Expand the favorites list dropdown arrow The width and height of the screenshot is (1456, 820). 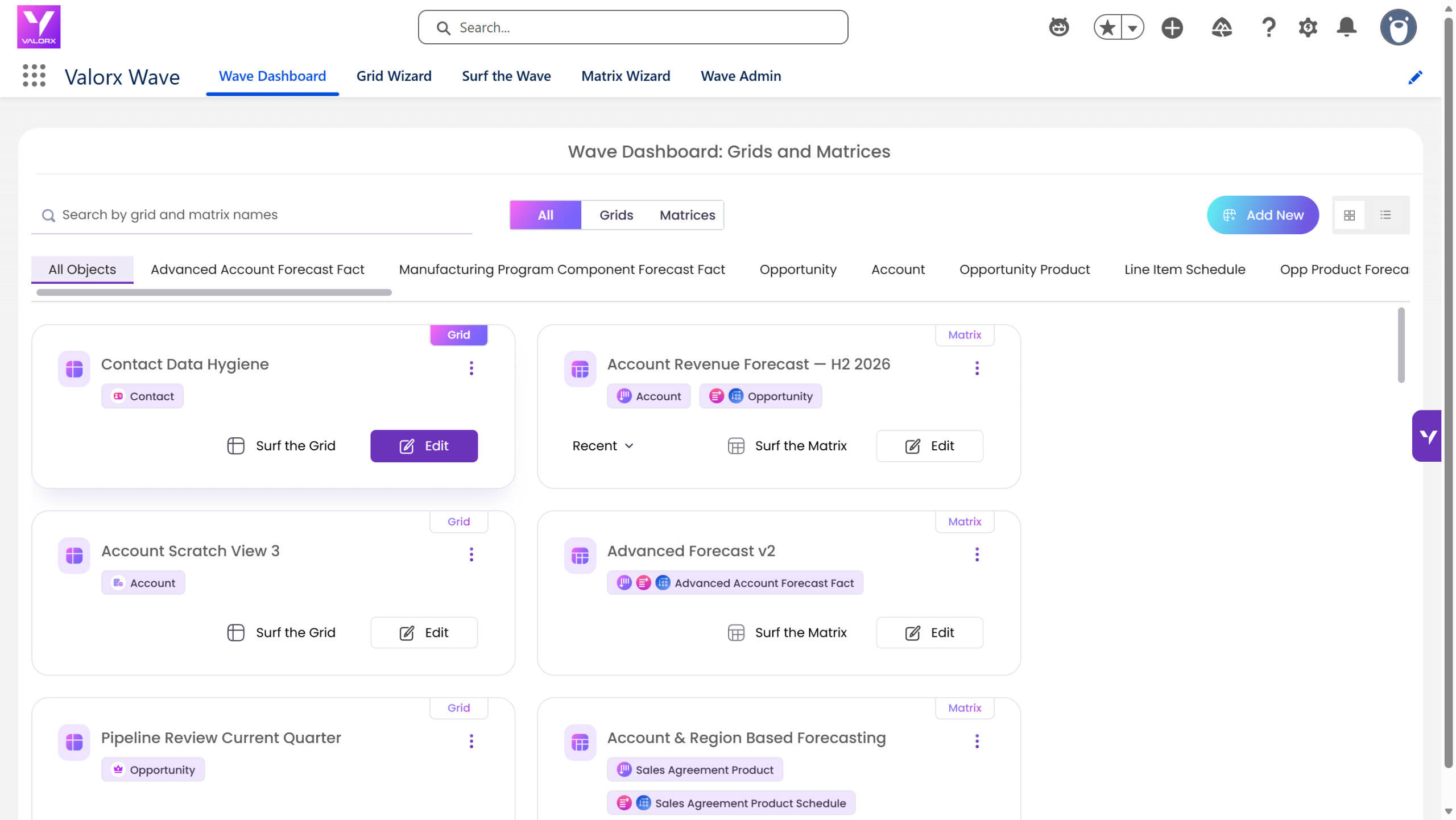pyautogui.click(x=1132, y=27)
